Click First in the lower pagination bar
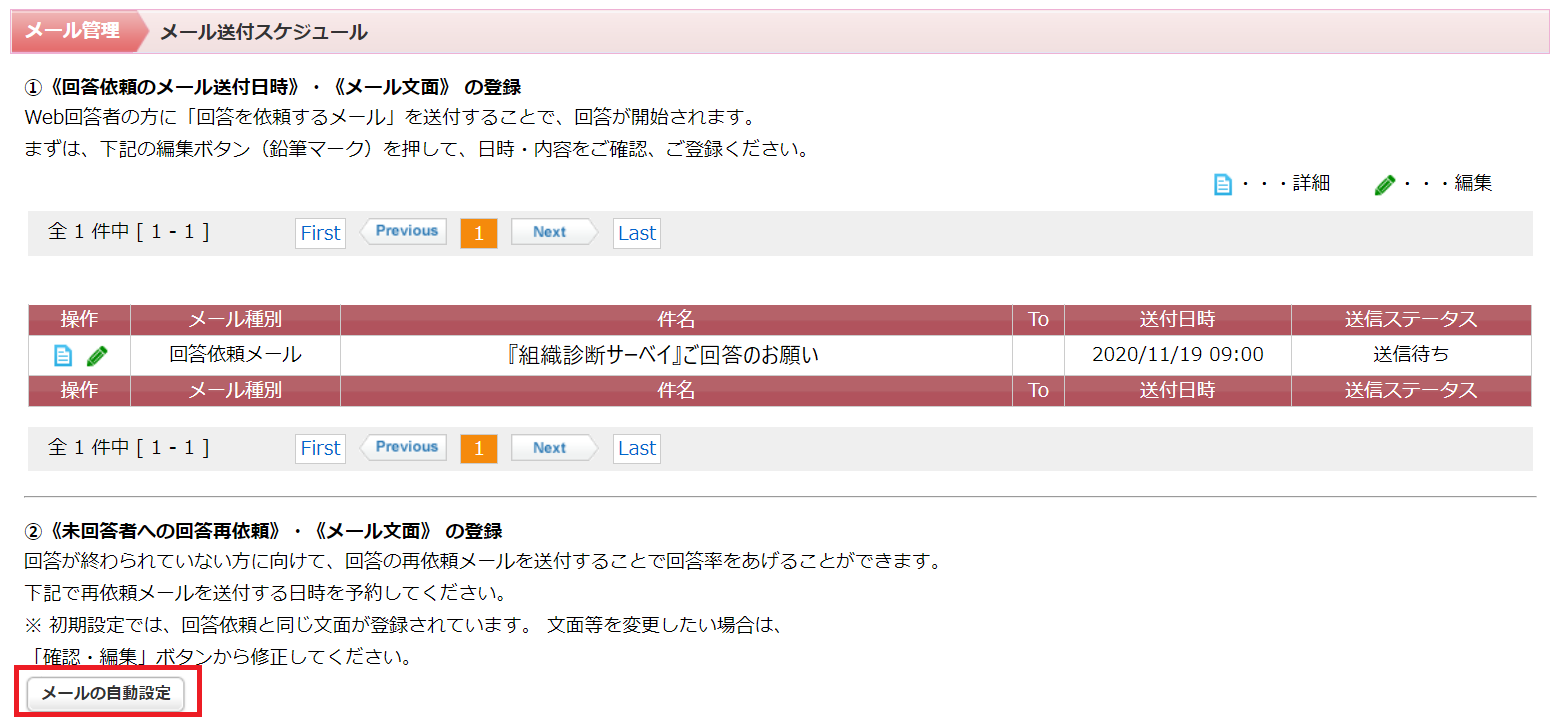 click(x=320, y=448)
